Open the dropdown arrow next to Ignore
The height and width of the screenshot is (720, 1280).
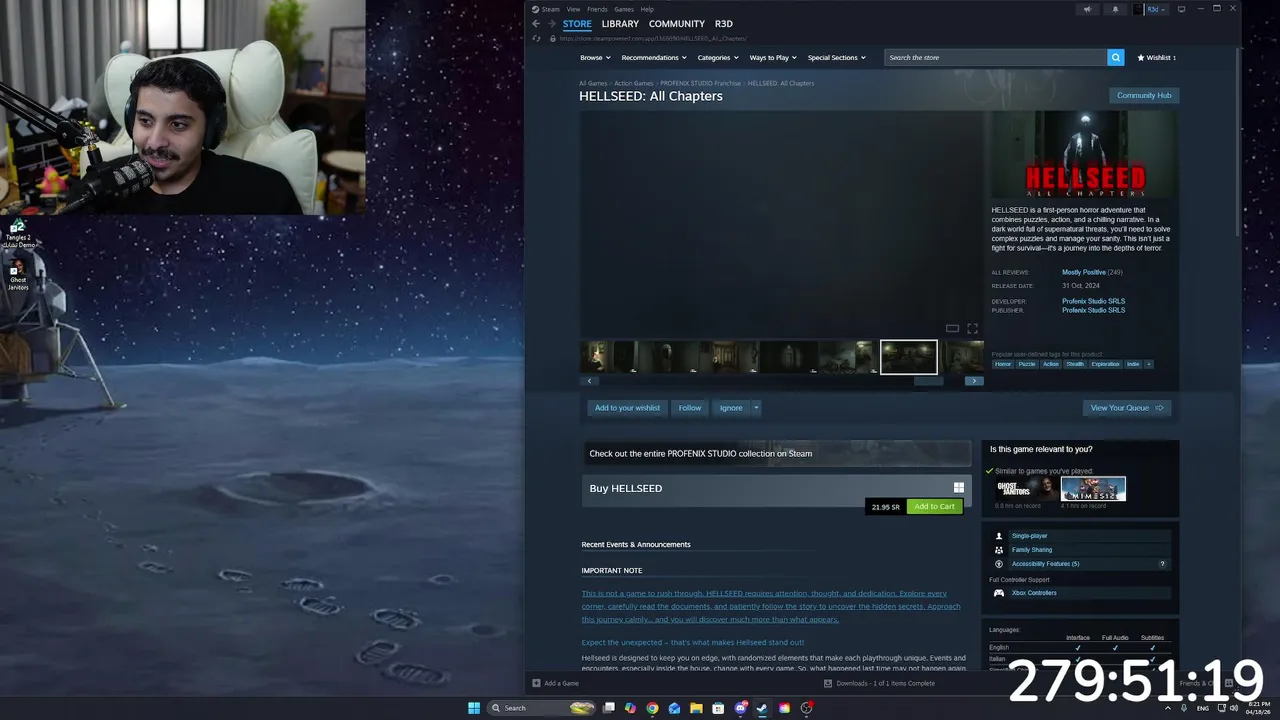point(756,408)
